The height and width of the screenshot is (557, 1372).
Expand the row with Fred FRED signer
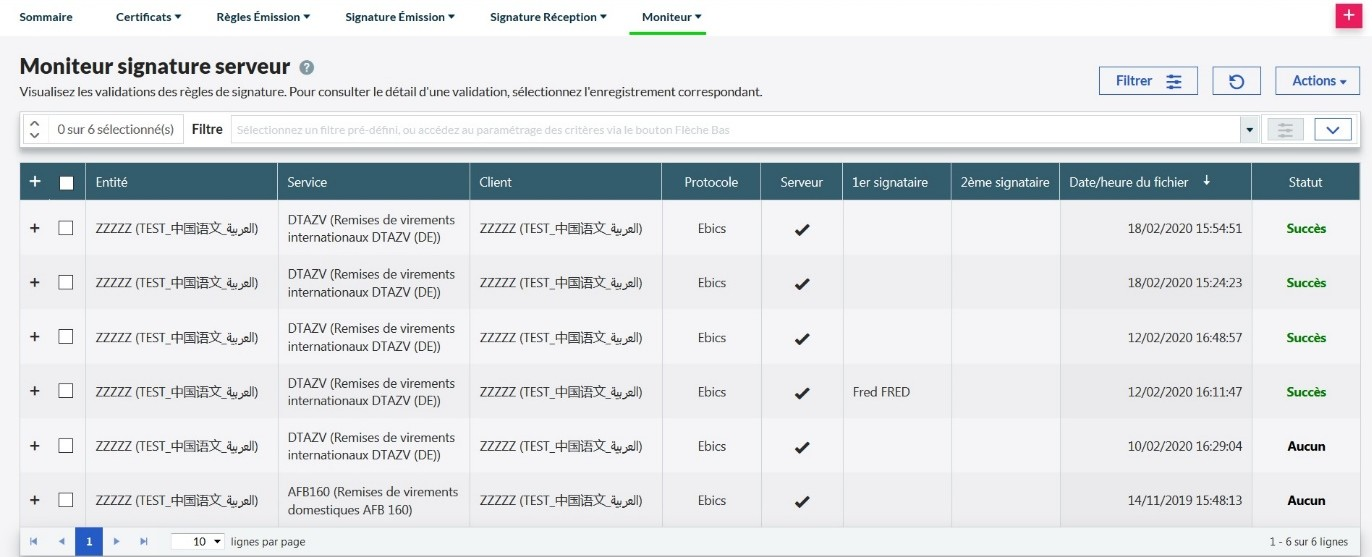point(35,392)
